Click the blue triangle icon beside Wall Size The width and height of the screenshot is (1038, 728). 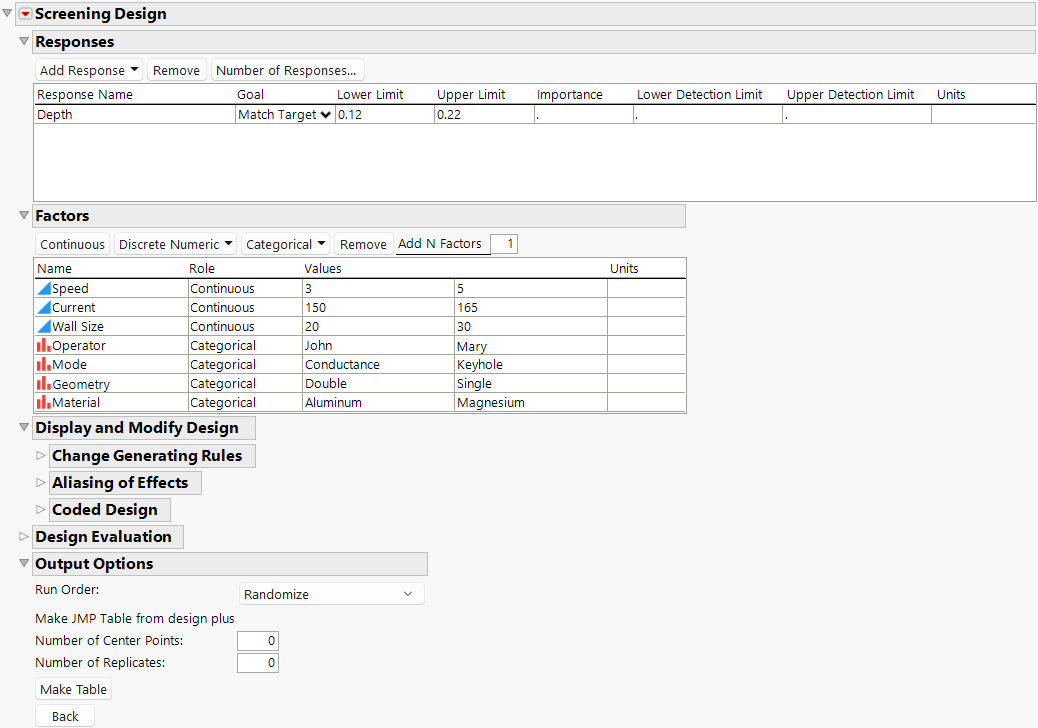click(x=44, y=326)
